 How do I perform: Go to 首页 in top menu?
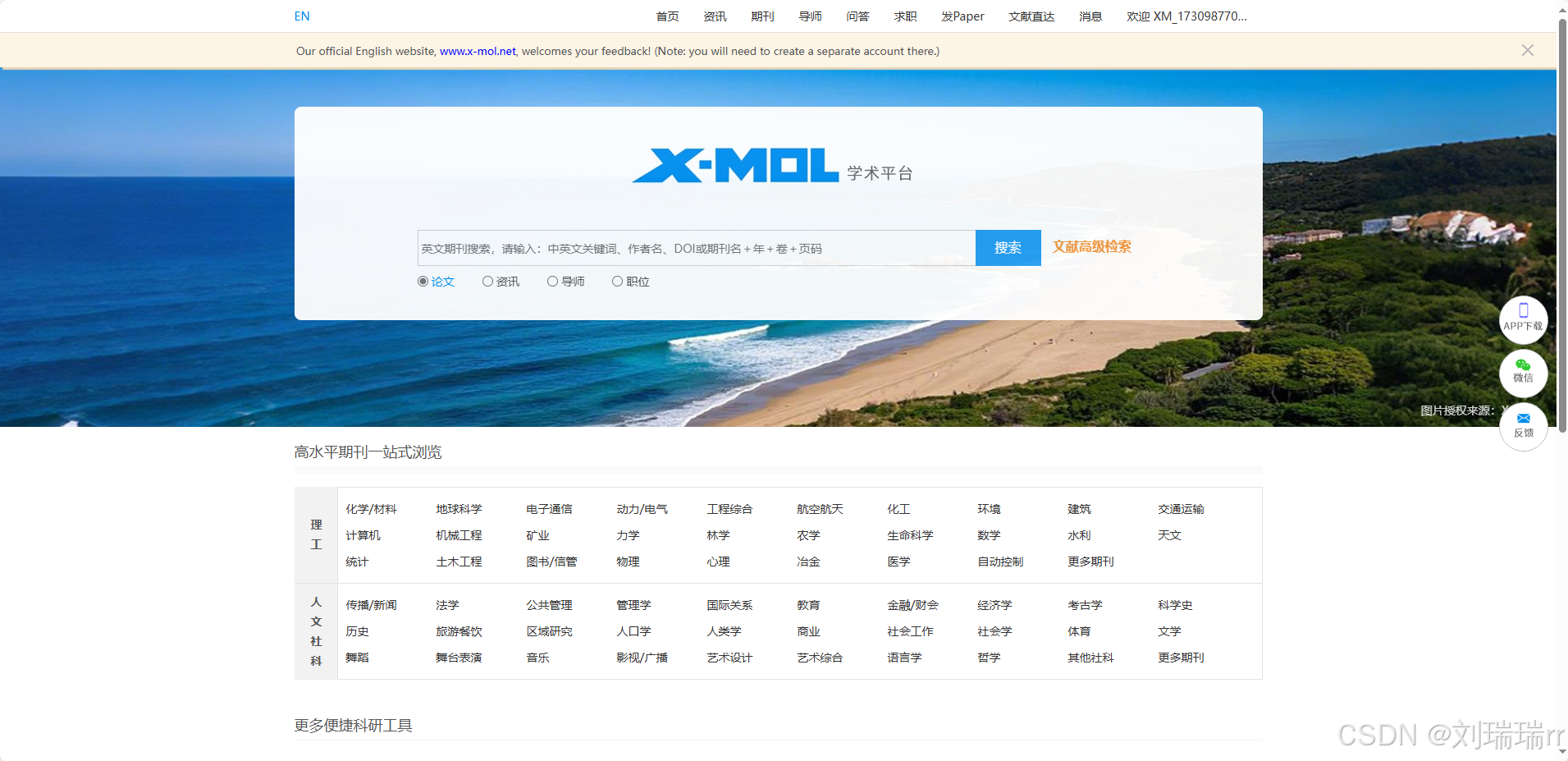coord(667,16)
